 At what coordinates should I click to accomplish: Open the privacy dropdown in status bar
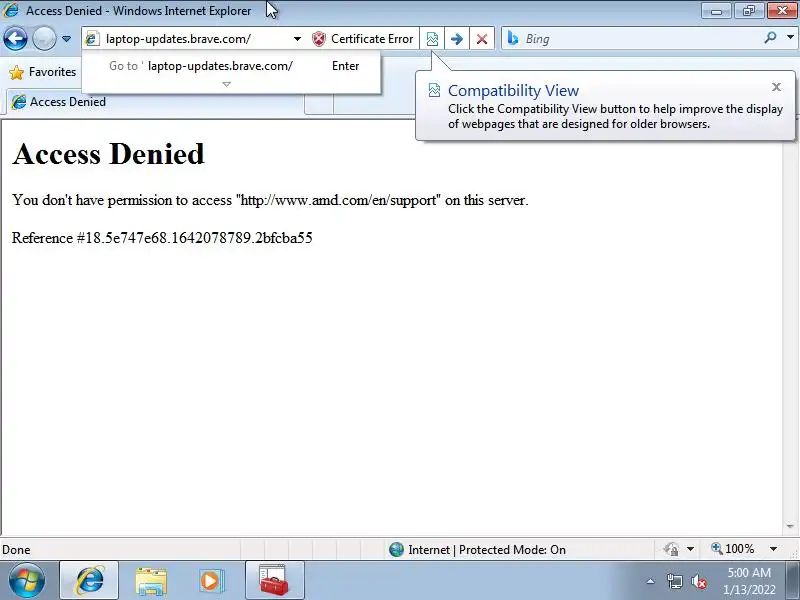pos(690,549)
